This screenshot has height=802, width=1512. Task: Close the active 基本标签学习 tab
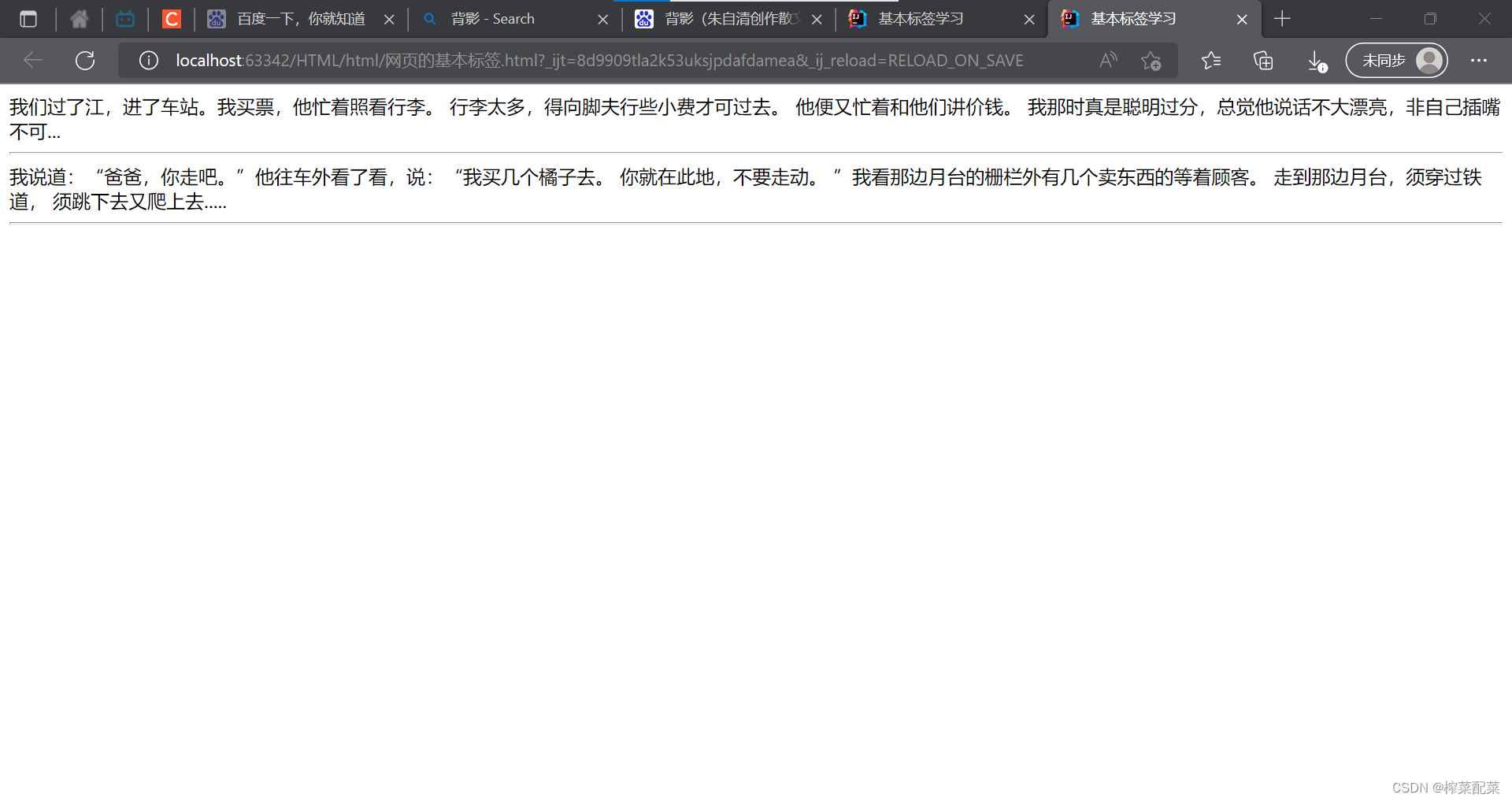[1242, 19]
